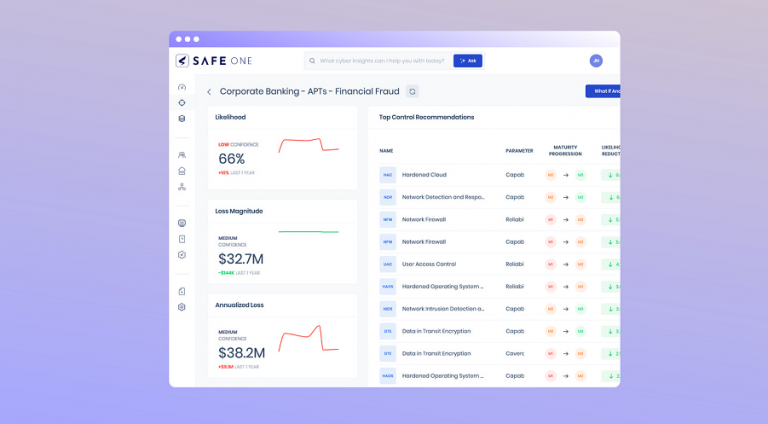Open the stacked layers icon in sidebar
768x424 pixels.
pos(182,118)
